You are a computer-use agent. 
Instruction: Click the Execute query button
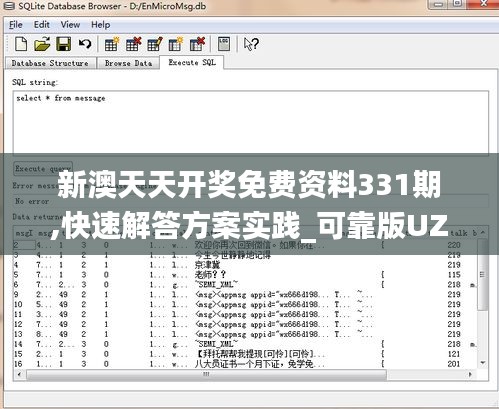tap(43, 169)
